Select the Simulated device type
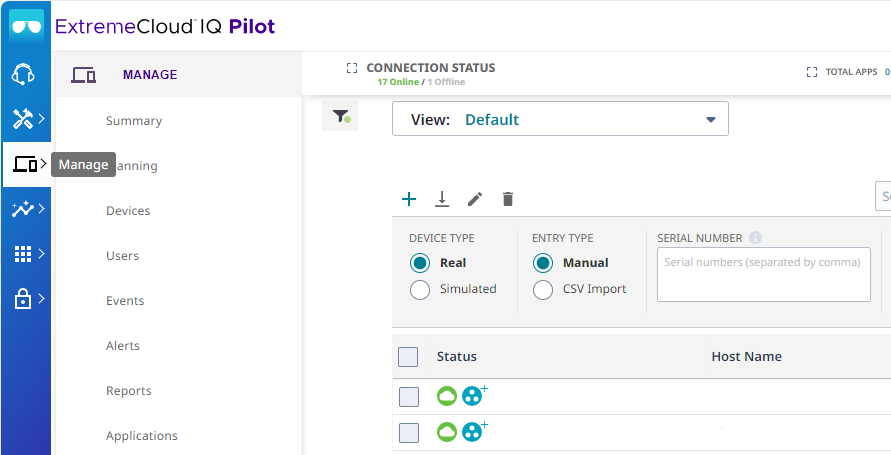Viewport: 891px width, 455px height. point(420,289)
